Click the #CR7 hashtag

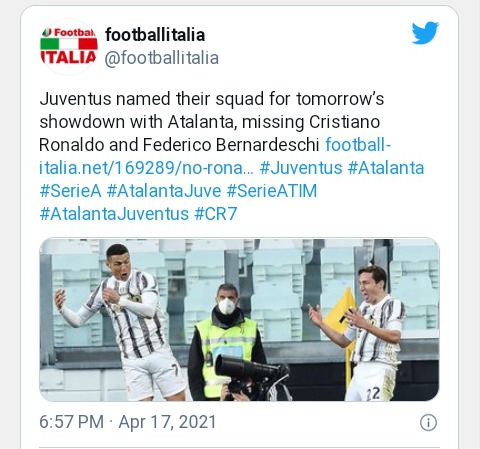pyautogui.click(x=216, y=214)
